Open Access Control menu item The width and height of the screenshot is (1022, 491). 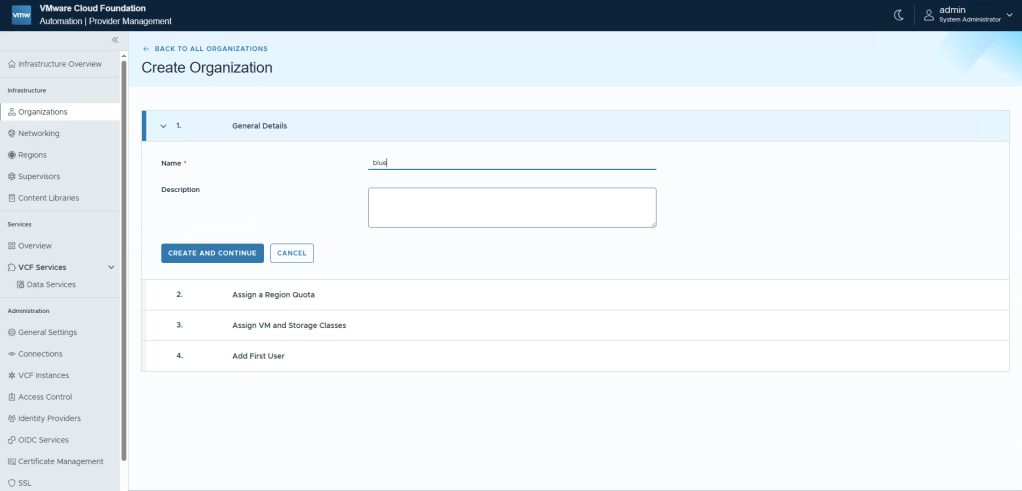tap(45, 397)
